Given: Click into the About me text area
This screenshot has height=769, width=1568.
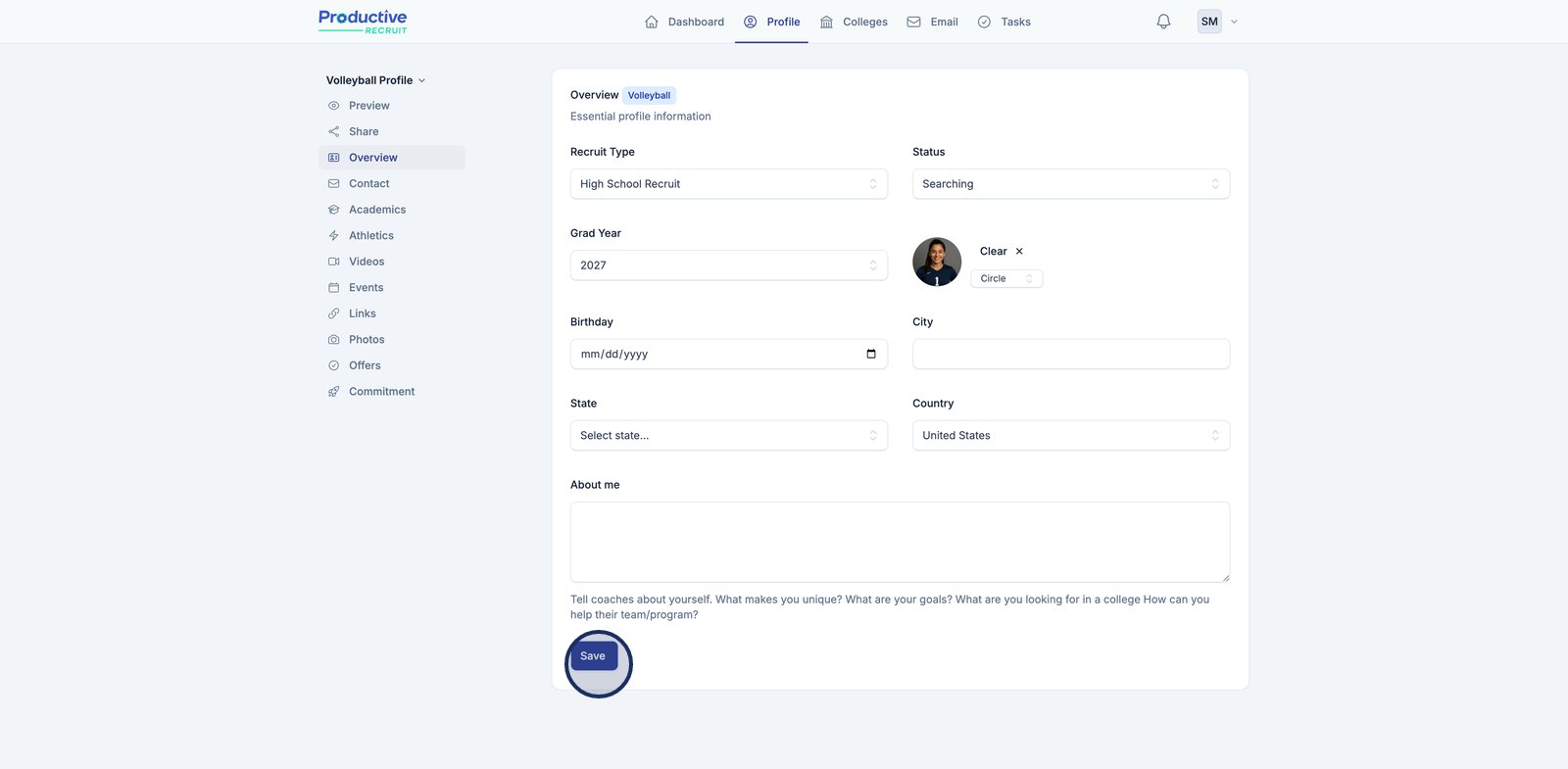Looking at the screenshot, I should (900, 542).
